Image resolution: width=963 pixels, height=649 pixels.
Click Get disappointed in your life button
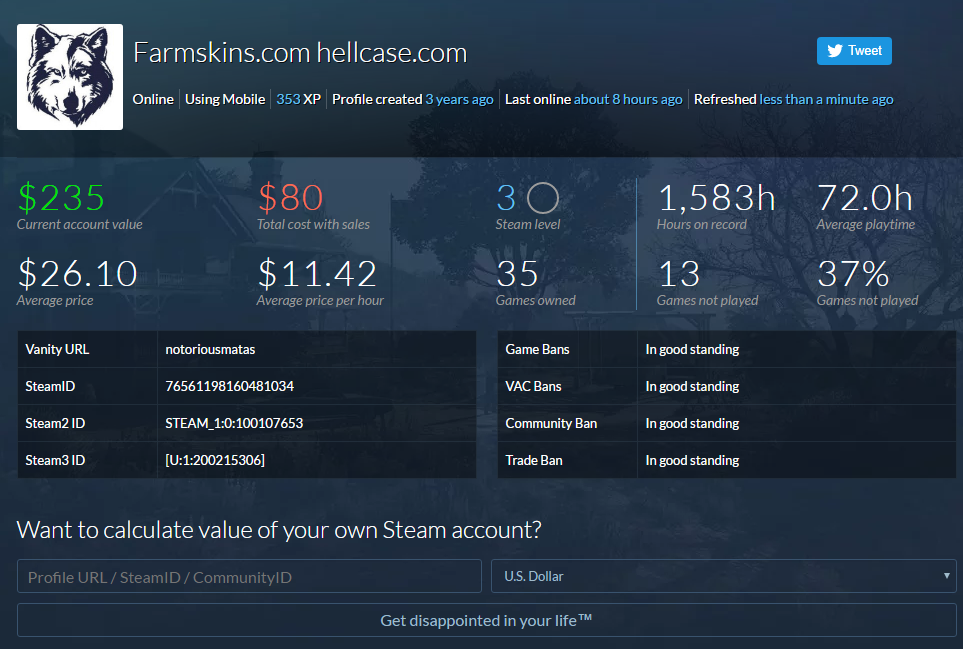[486, 620]
